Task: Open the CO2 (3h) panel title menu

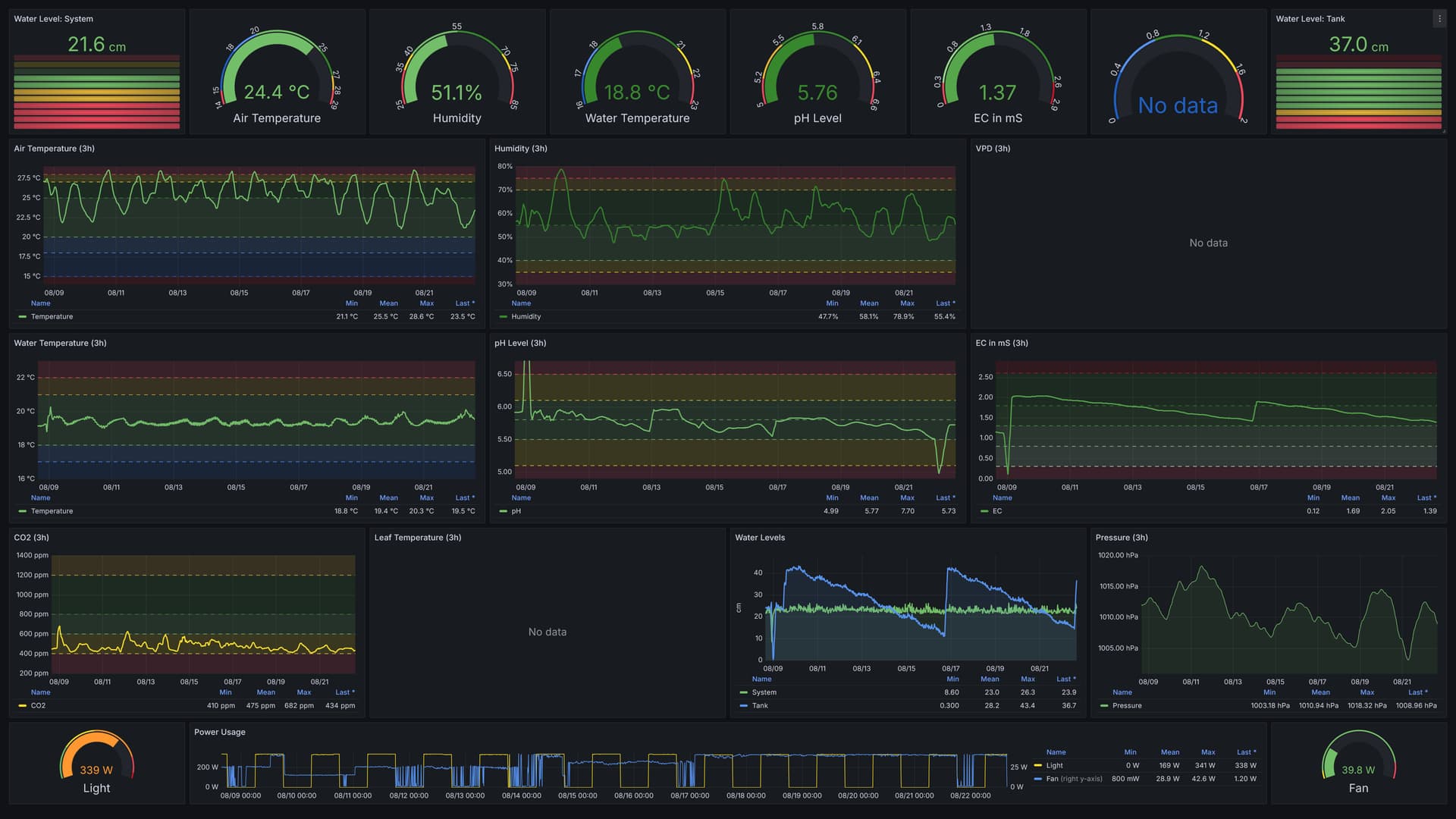Action: [31, 538]
